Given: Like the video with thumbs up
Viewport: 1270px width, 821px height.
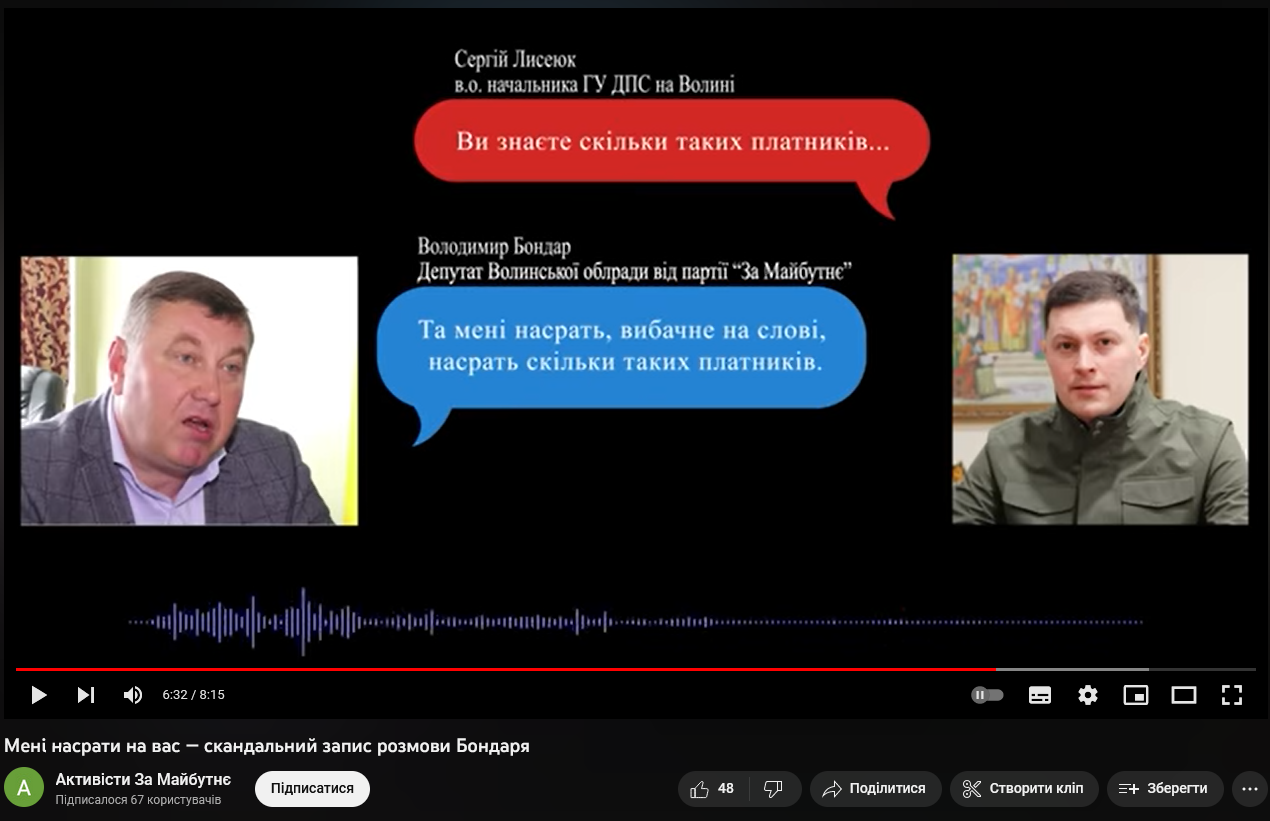Looking at the screenshot, I should pyautogui.click(x=712, y=789).
